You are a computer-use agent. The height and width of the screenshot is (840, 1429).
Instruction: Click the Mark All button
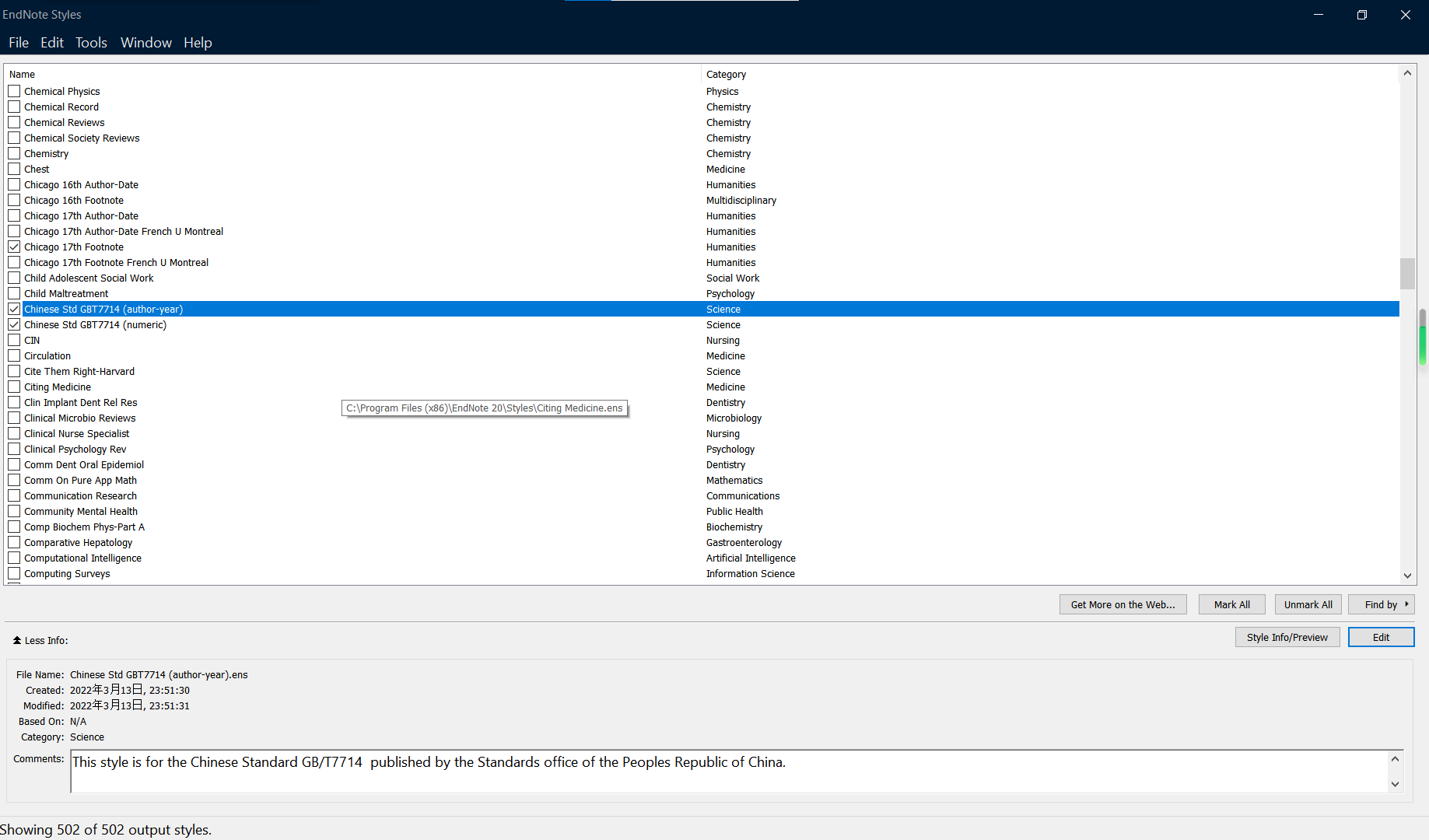pyautogui.click(x=1232, y=604)
